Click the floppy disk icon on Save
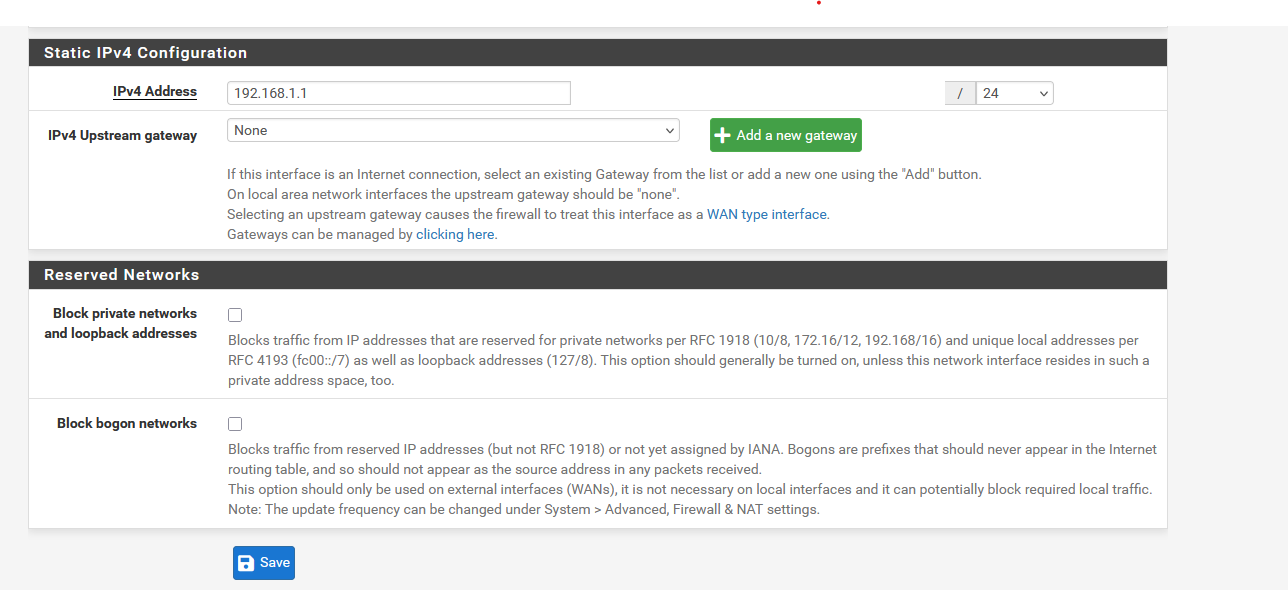1288x590 pixels. (x=246, y=563)
